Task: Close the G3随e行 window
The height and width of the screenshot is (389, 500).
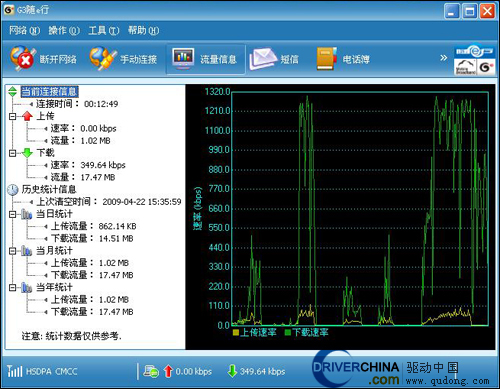Action: [x=487, y=11]
